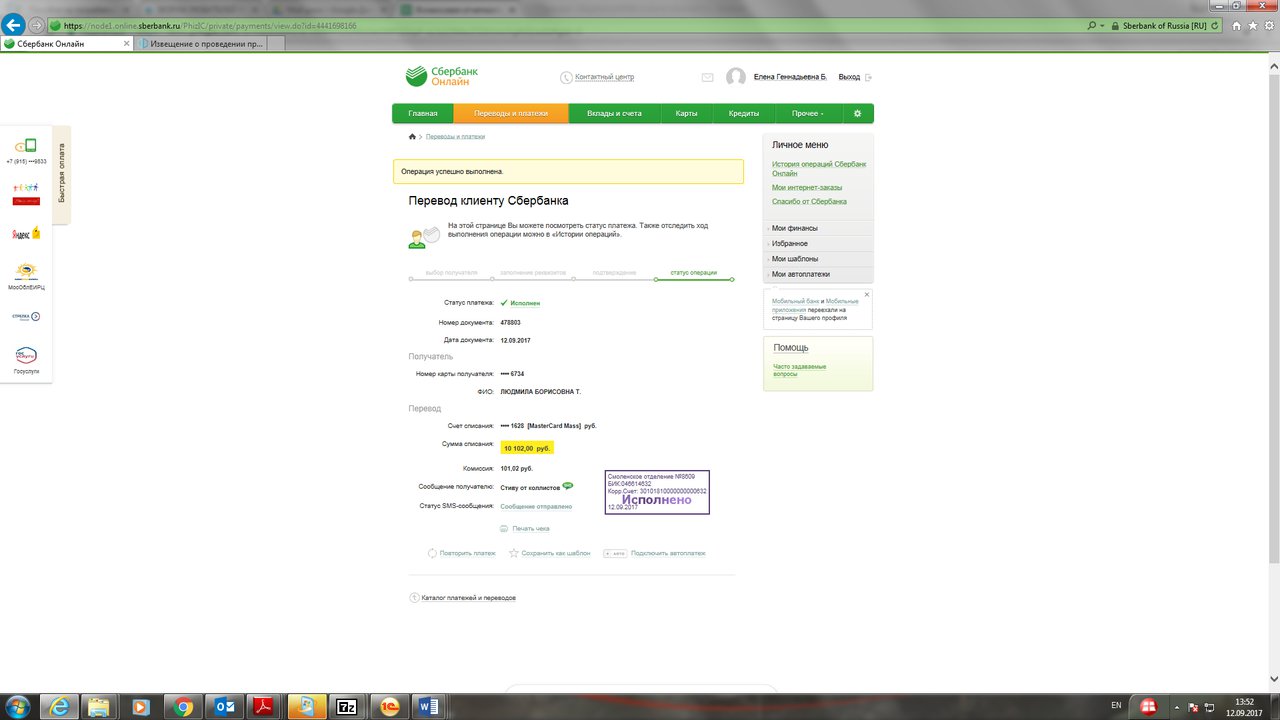Click the Печать чека link
Image resolution: width=1280 pixels, height=720 pixels.
click(531, 528)
